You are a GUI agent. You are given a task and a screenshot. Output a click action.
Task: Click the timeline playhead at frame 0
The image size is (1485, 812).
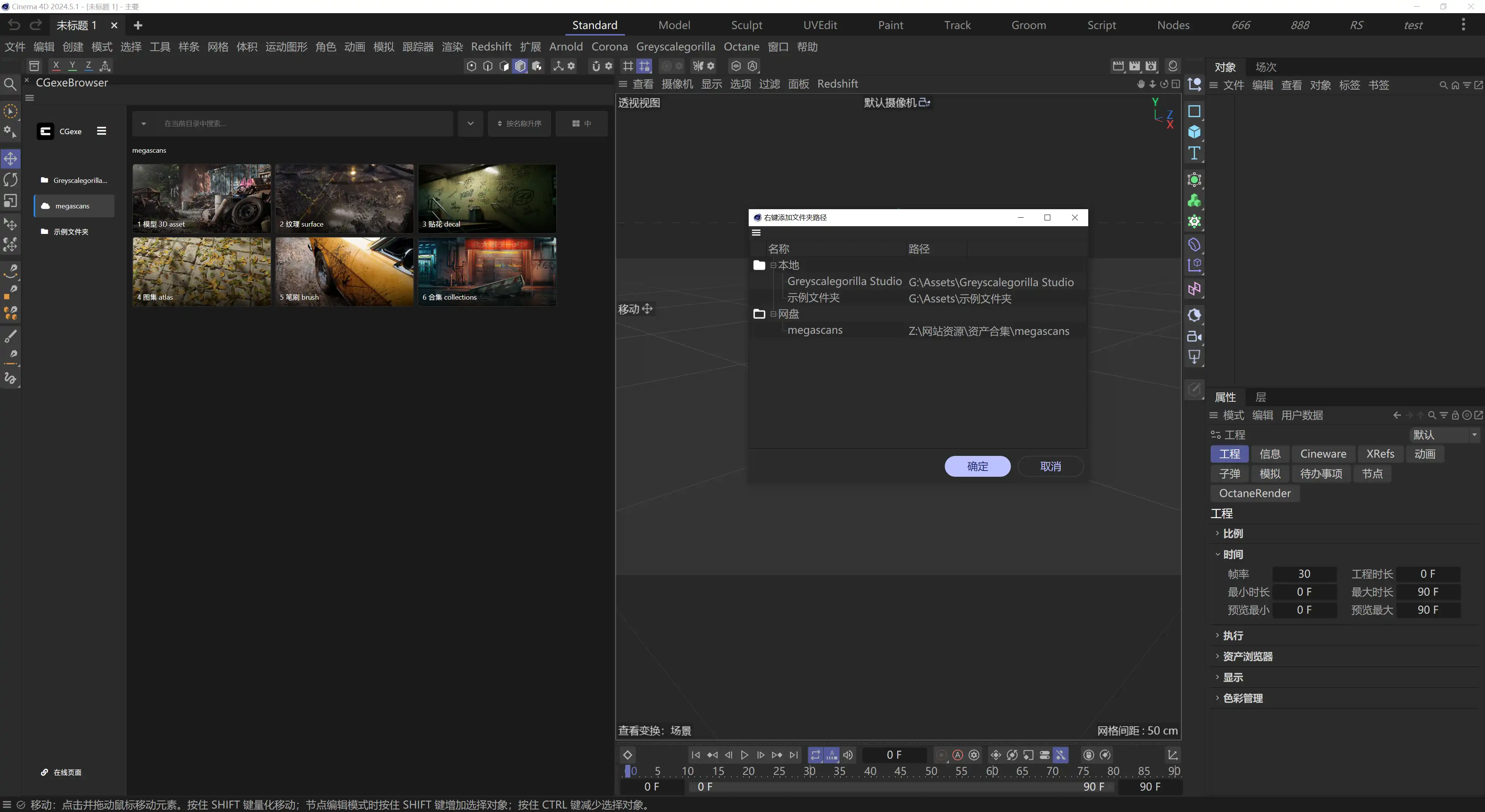(x=628, y=771)
